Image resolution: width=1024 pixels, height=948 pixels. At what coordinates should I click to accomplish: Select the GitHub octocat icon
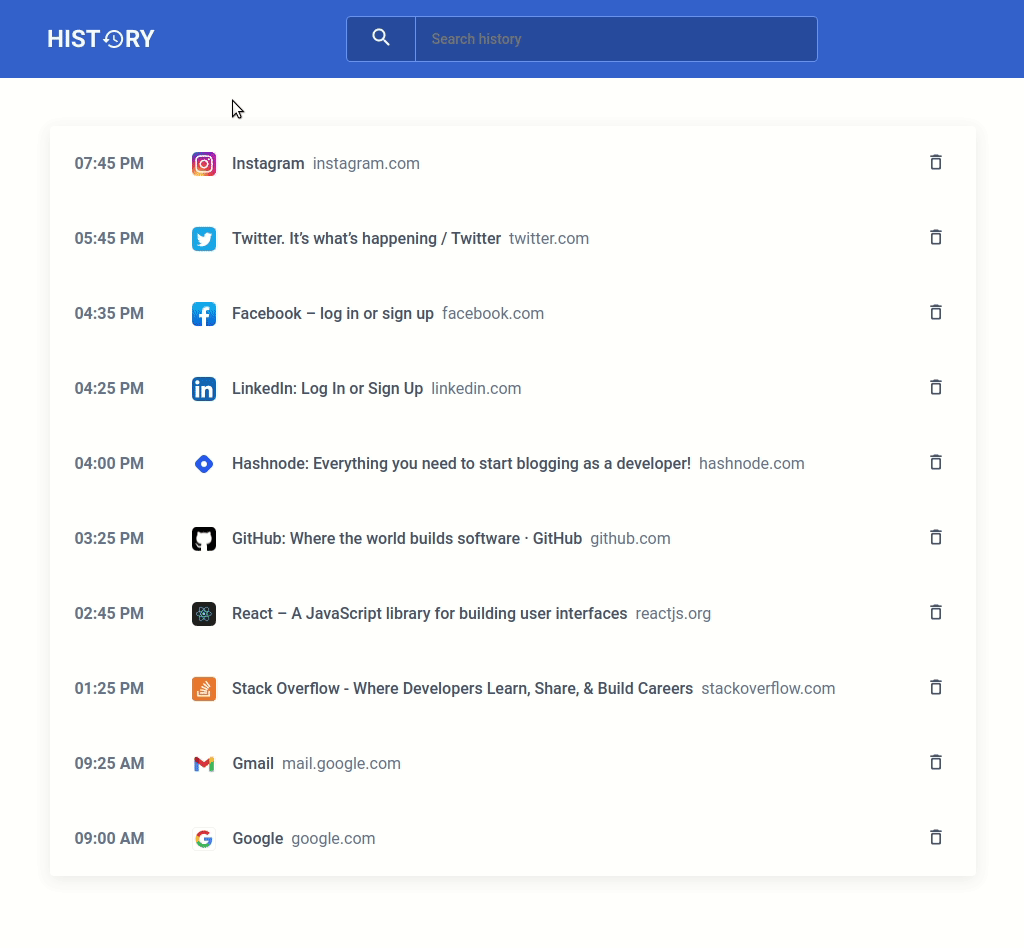(204, 538)
